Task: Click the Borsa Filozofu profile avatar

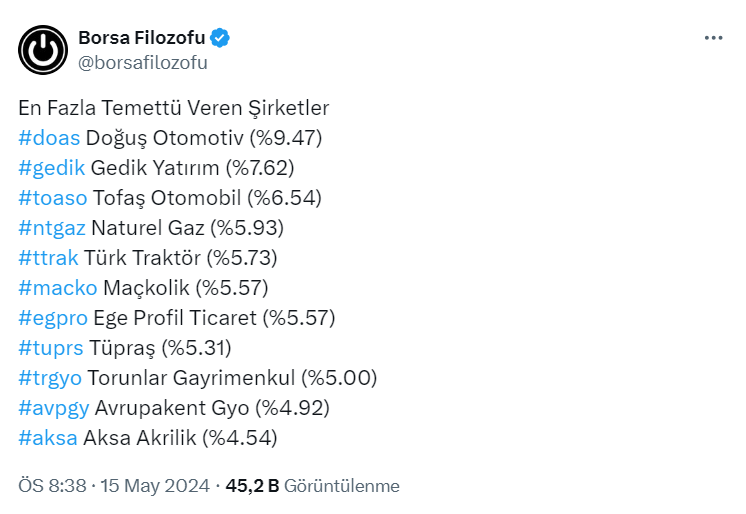Action: [x=43, y=50]
